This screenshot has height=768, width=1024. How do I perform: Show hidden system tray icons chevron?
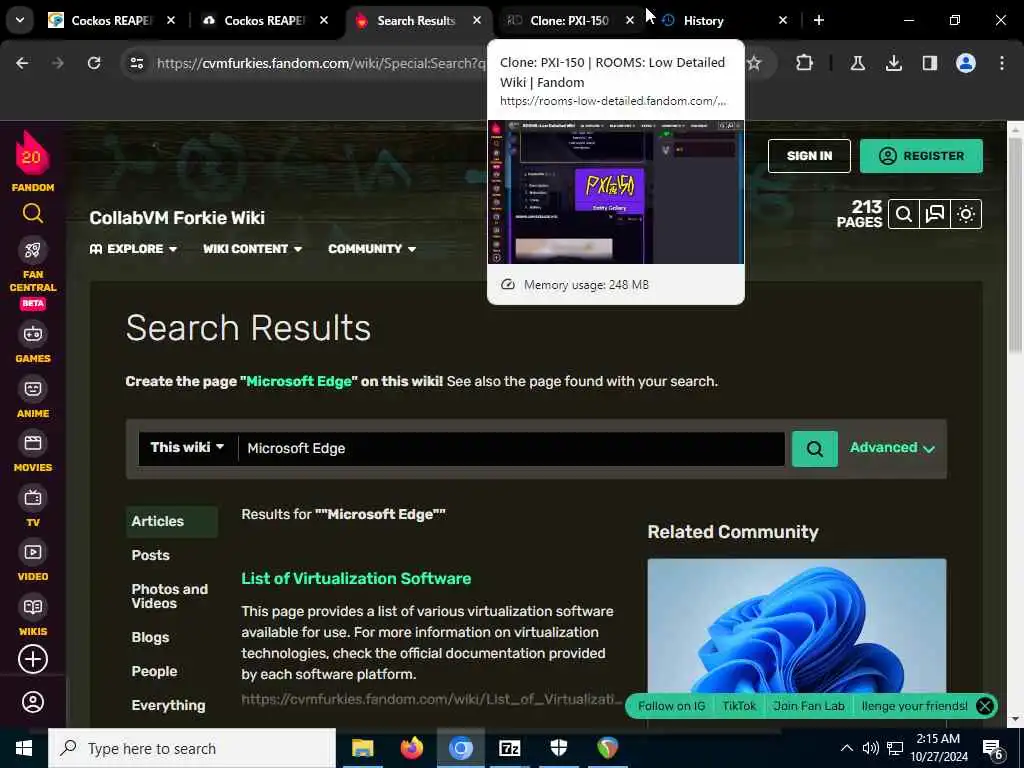pos(846,748)
